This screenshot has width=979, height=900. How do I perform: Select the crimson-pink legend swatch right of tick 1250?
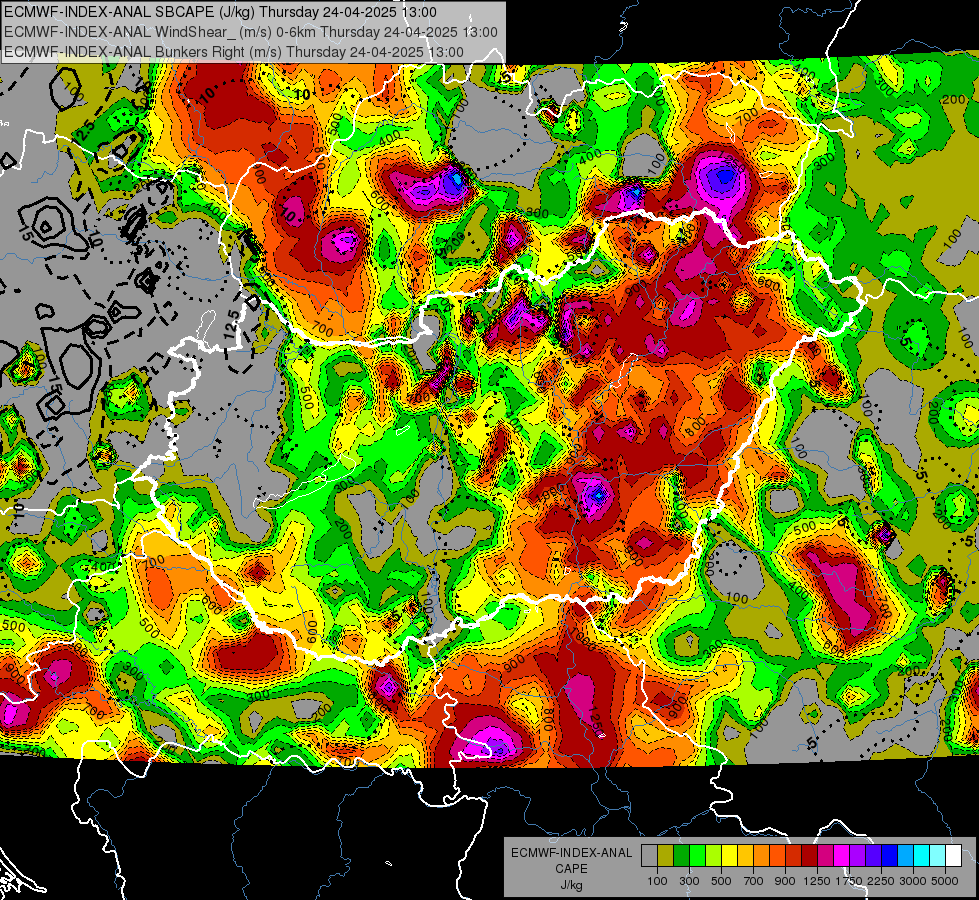click(x=825, y=856)
